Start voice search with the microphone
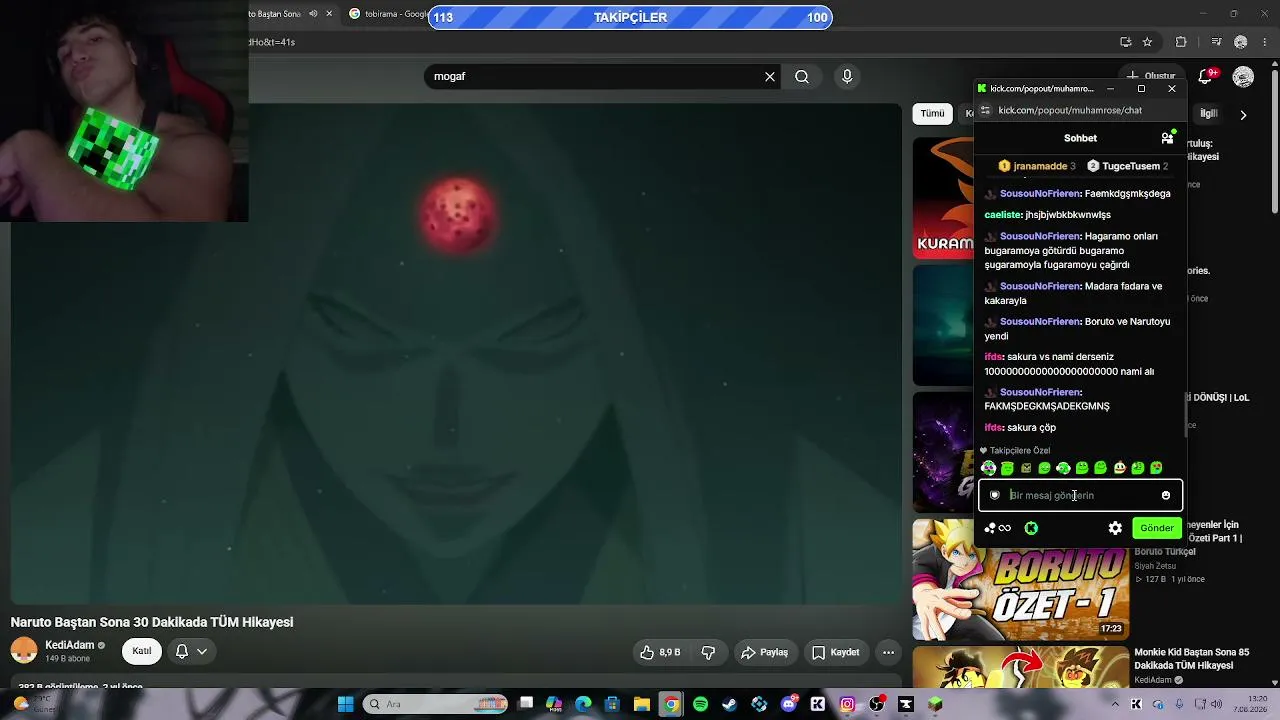 click(x=847, y=77)
